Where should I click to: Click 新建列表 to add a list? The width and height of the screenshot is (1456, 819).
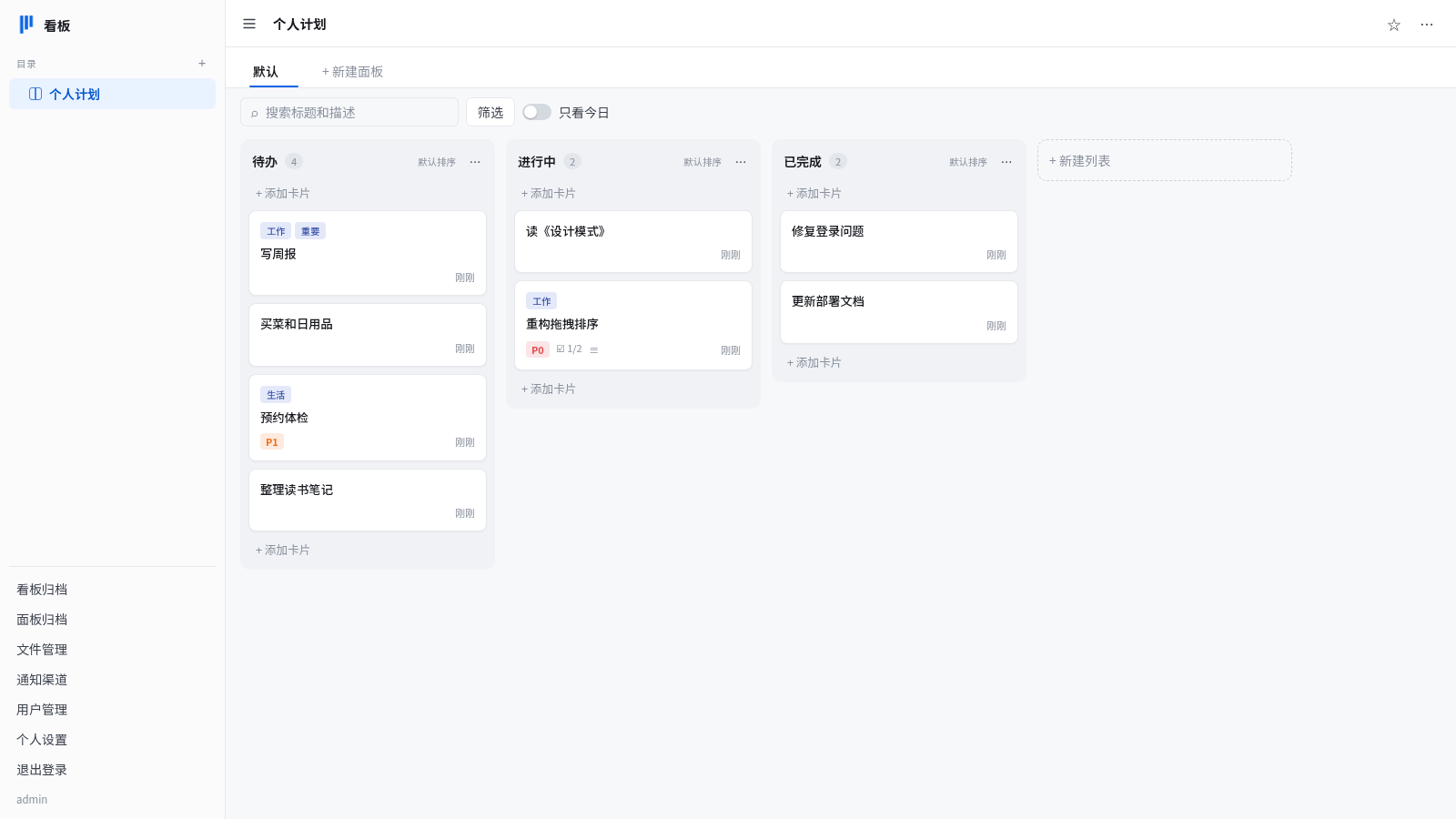pos(1165,160)
